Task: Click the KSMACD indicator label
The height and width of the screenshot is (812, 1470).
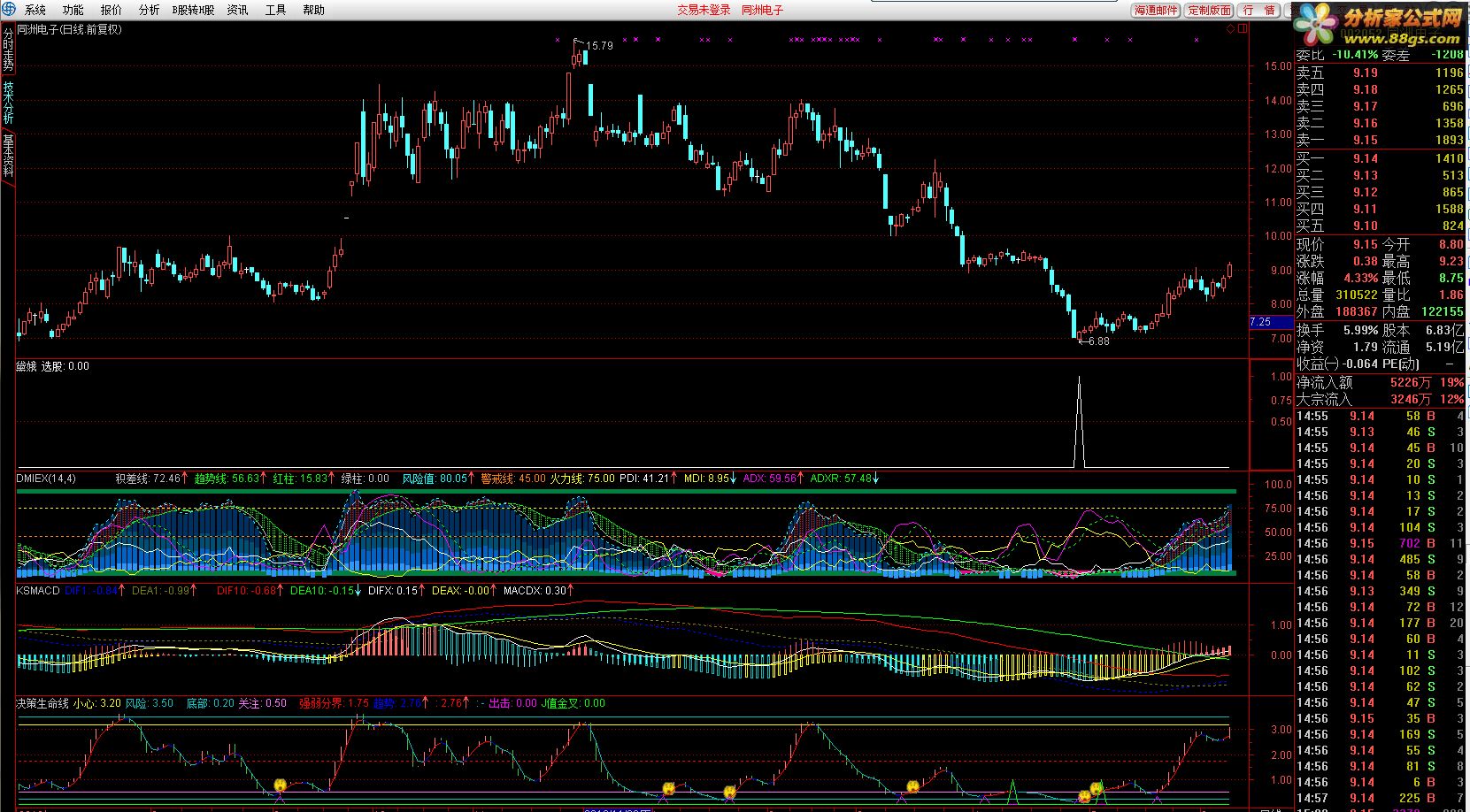Action: coord(38,590)
